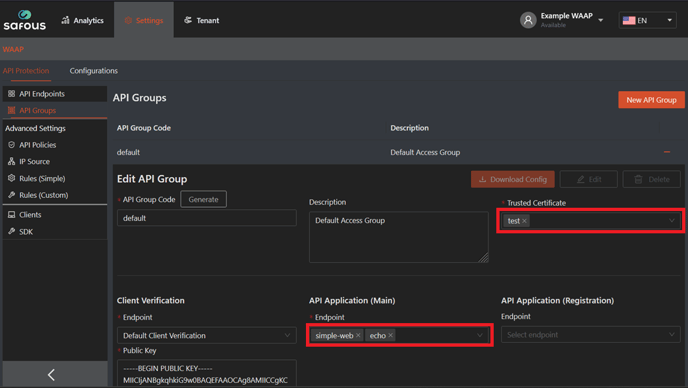Open the EN language dropdown
This screenshot has width=688, height=388.
647,20
